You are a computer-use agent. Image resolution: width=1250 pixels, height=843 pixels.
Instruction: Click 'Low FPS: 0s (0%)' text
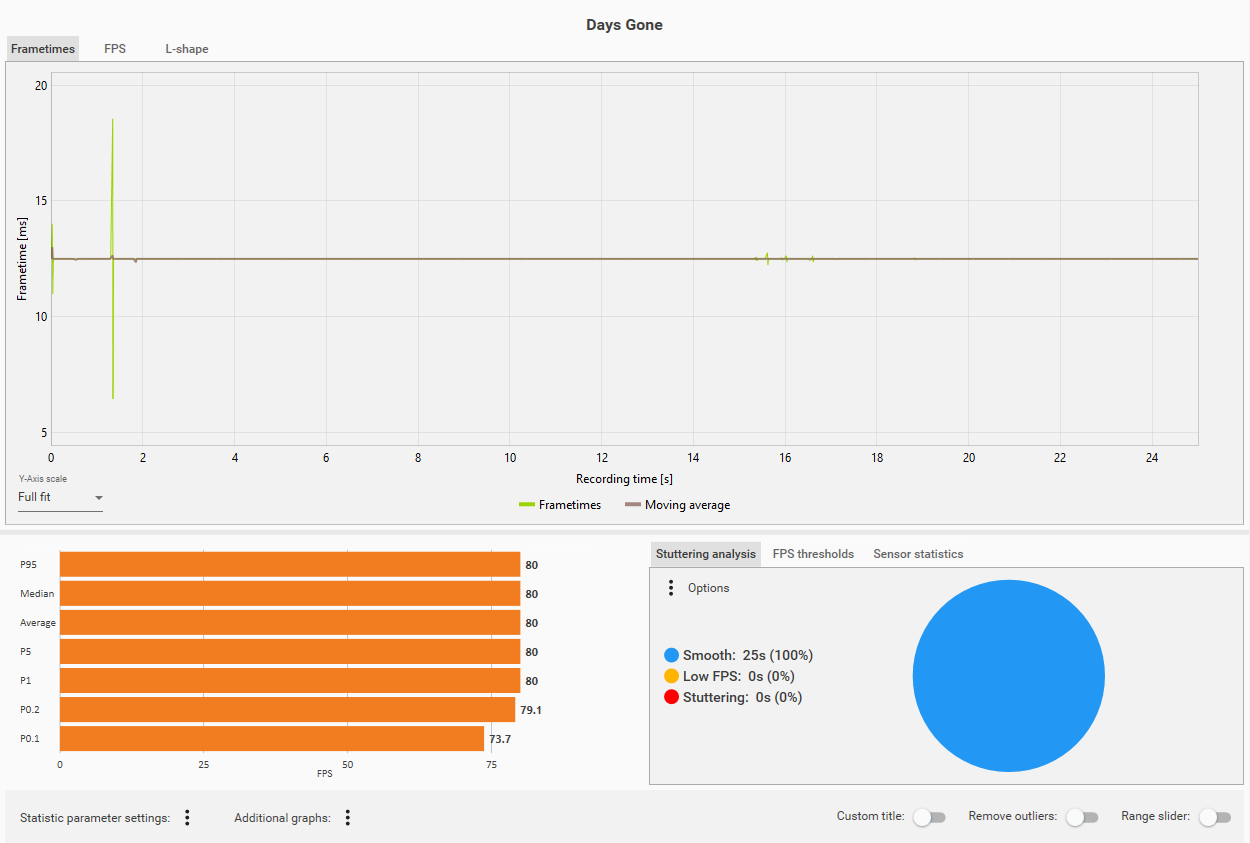pyautogui.click(x=739, y=676)
